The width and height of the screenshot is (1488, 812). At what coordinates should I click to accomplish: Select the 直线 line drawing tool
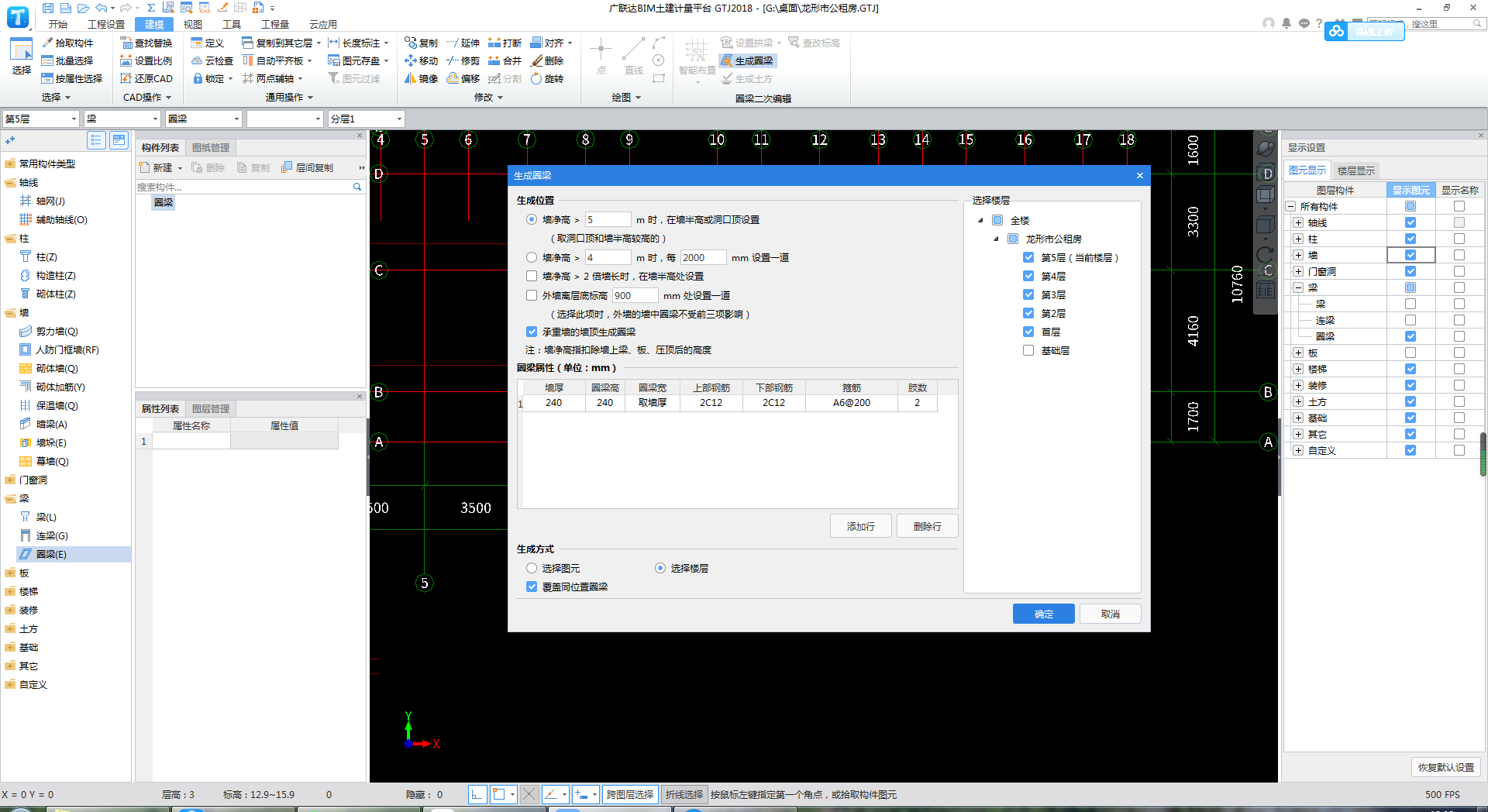tap(634, 57)
